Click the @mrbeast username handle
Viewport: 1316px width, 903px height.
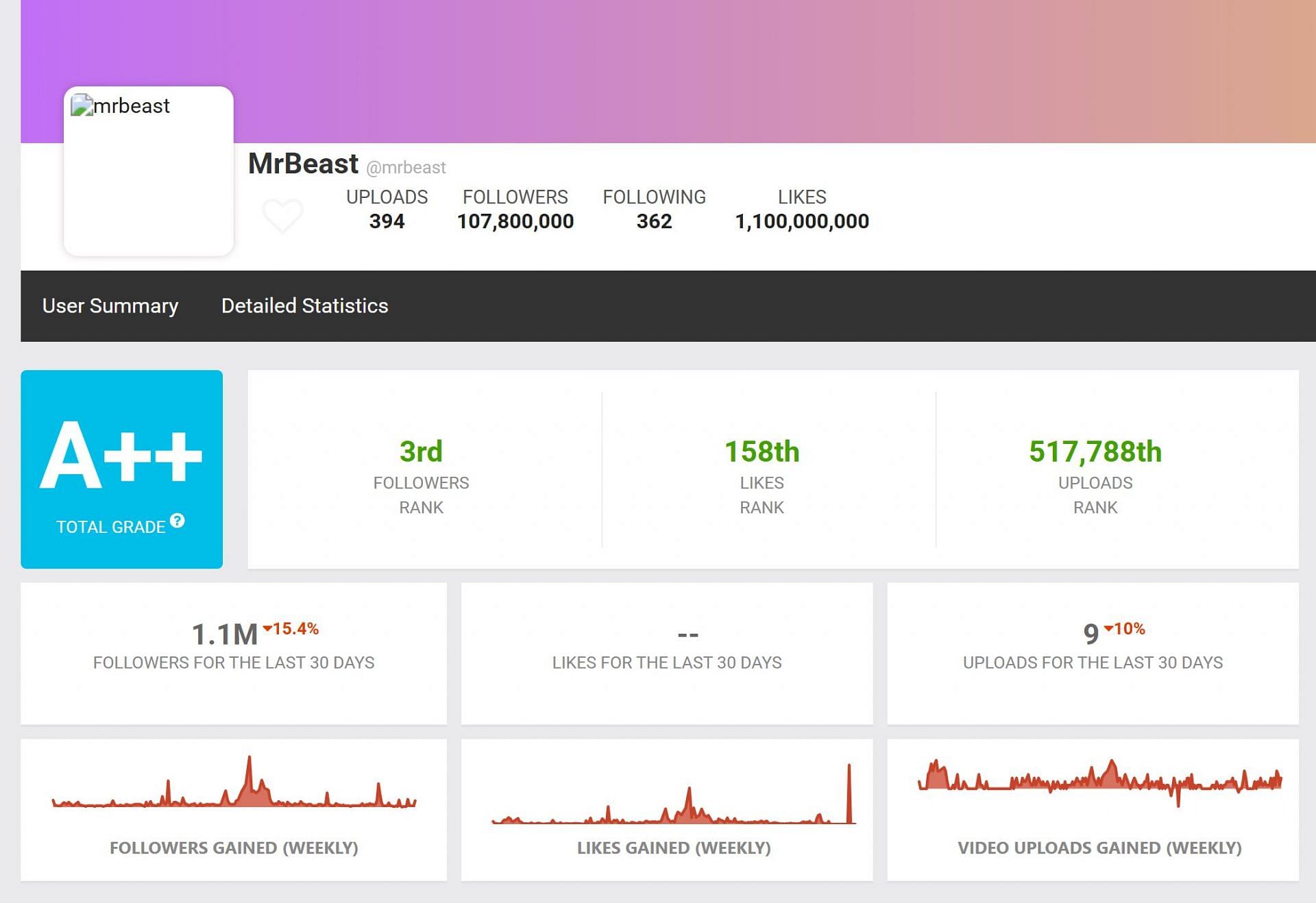pyautogui.click(x=406, y=167)
